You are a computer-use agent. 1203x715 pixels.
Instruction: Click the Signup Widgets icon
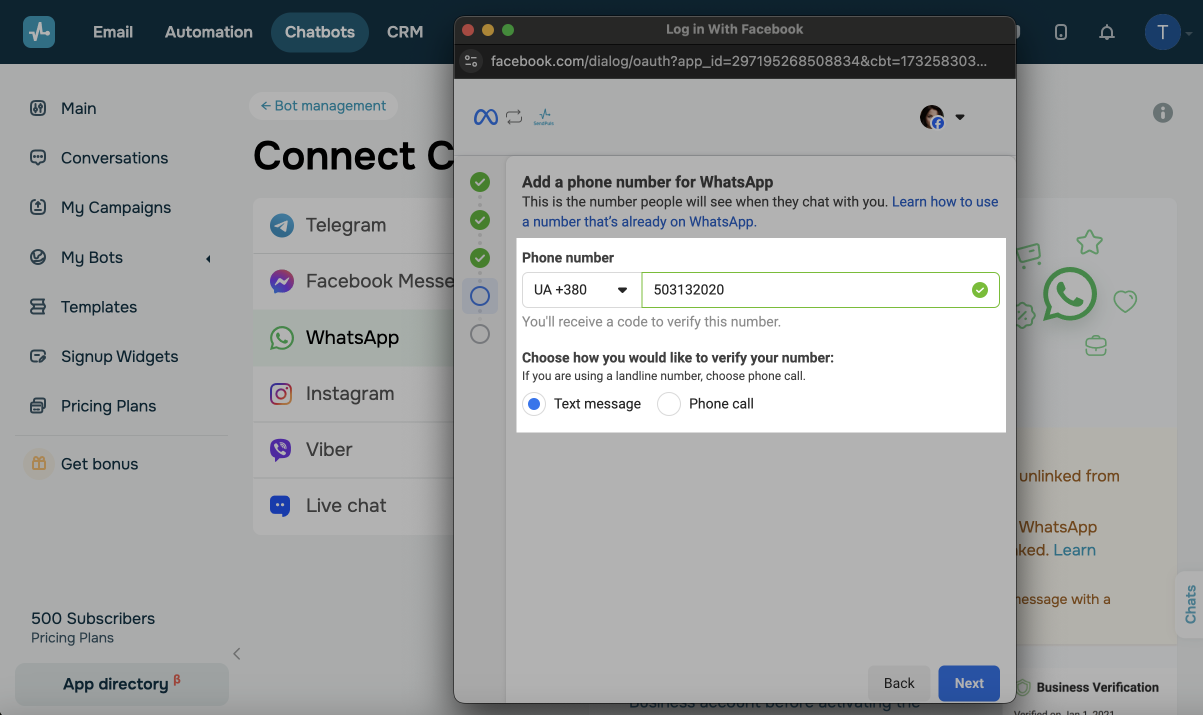[x=38, y=356]
